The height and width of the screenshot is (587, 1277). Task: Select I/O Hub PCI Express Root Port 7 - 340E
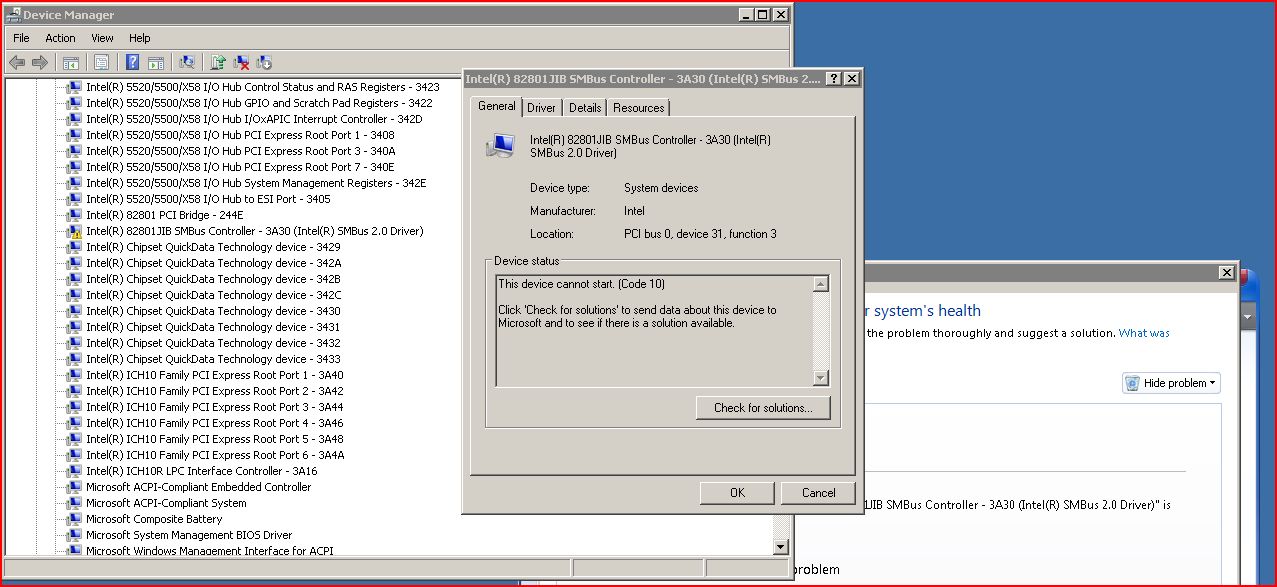(x=240, y=167)
